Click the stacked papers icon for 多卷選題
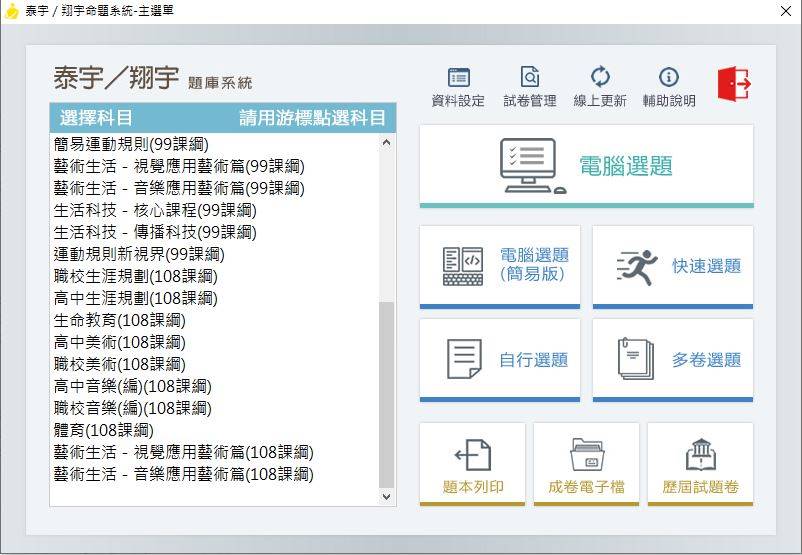 point(635,359)
